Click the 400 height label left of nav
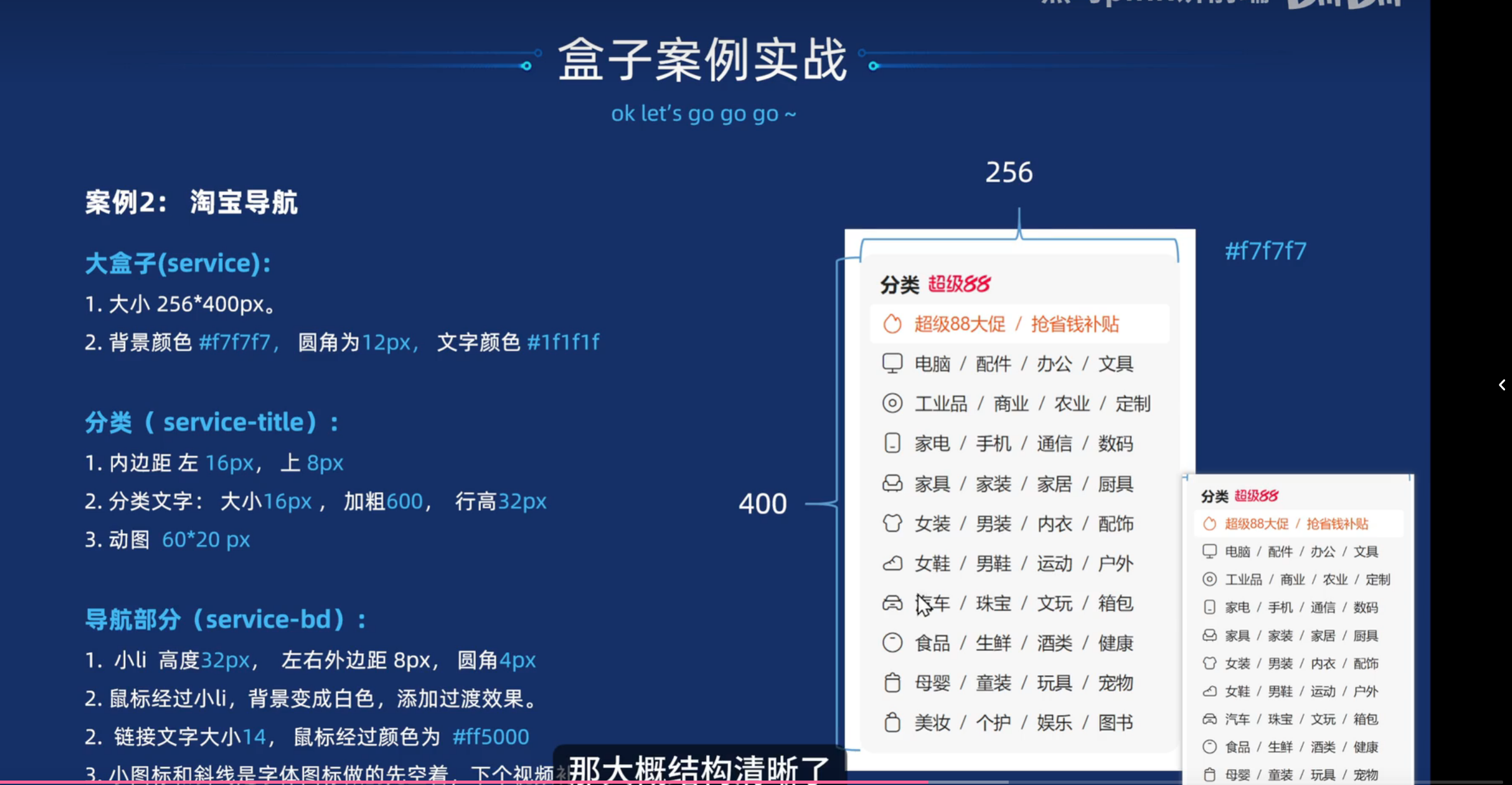The height and width of the screenshot is (785, 1512). (762, 504)
